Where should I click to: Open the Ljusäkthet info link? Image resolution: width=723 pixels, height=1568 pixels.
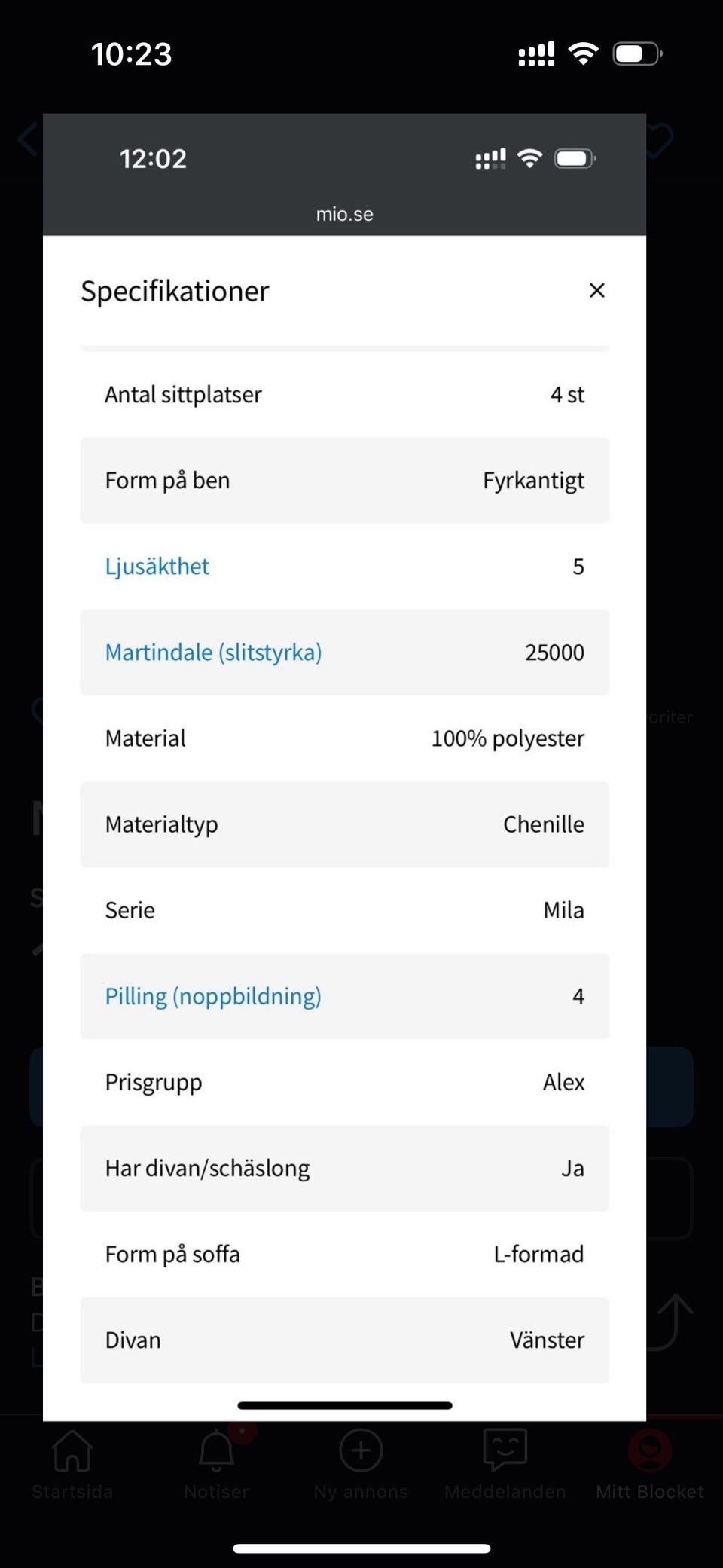click(x=157, y=567)
